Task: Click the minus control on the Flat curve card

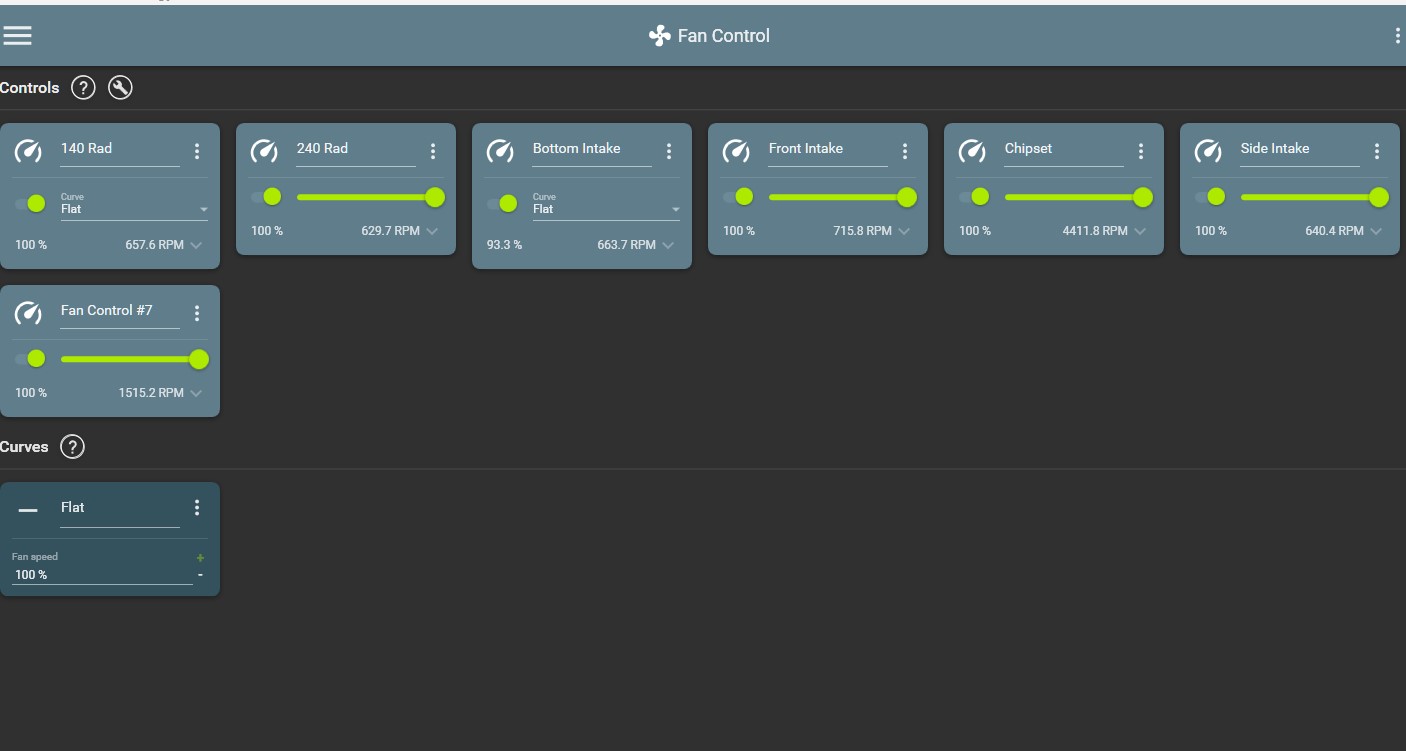Action: [x=199, y=574]
